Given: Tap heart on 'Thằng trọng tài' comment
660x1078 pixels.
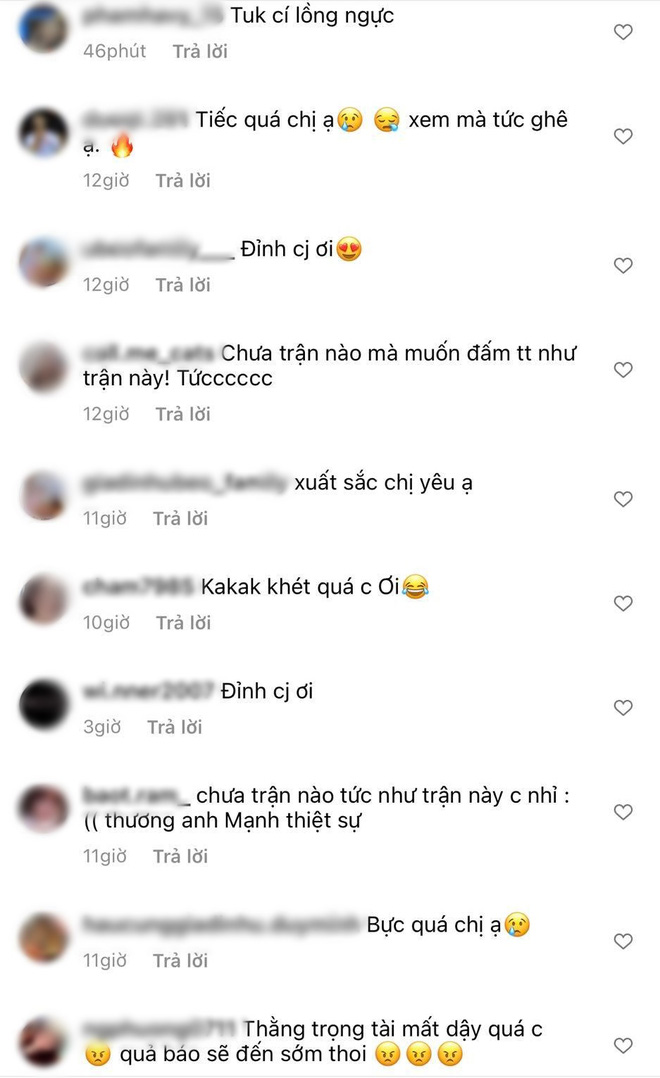Looking at the screenshot, I should [x=623, y=1046].
